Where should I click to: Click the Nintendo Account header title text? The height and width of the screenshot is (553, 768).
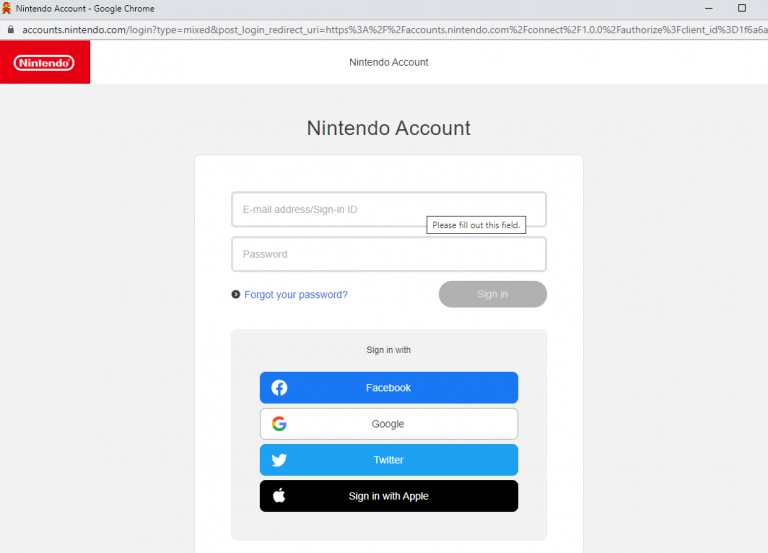389,62
